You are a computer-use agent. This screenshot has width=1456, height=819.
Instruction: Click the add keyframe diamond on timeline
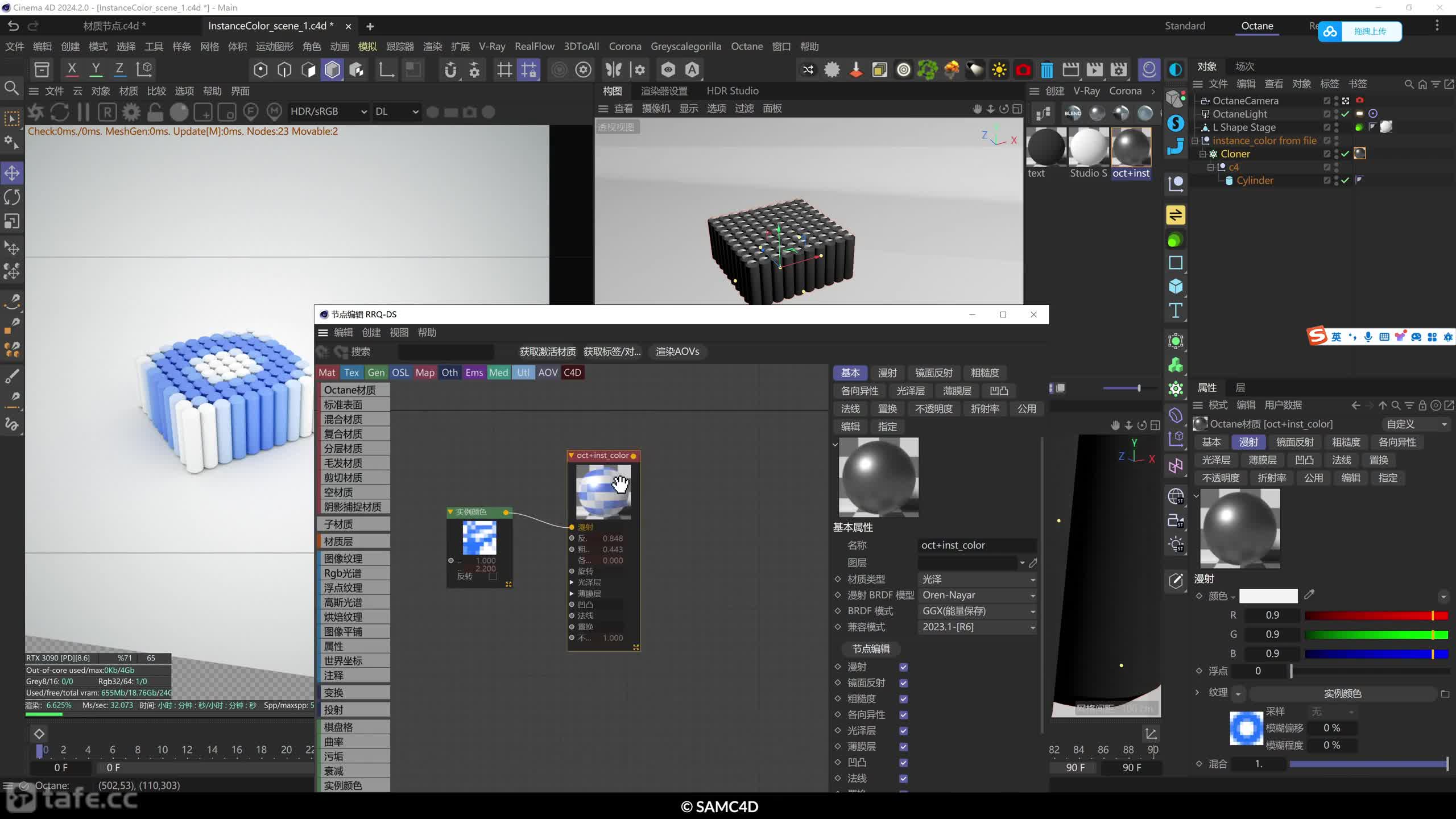point(39,734)
